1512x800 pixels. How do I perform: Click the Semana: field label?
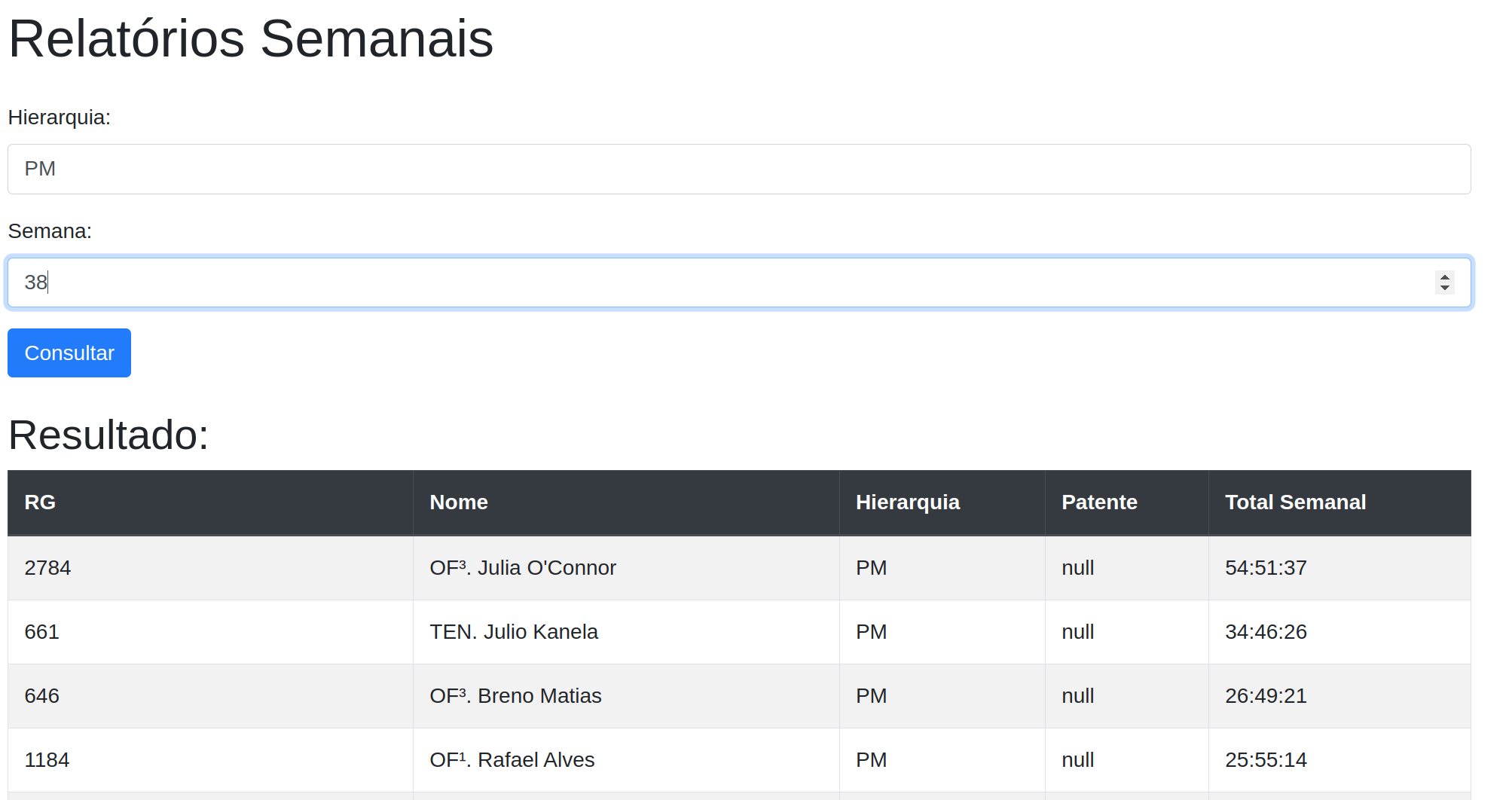coord(50,231)
